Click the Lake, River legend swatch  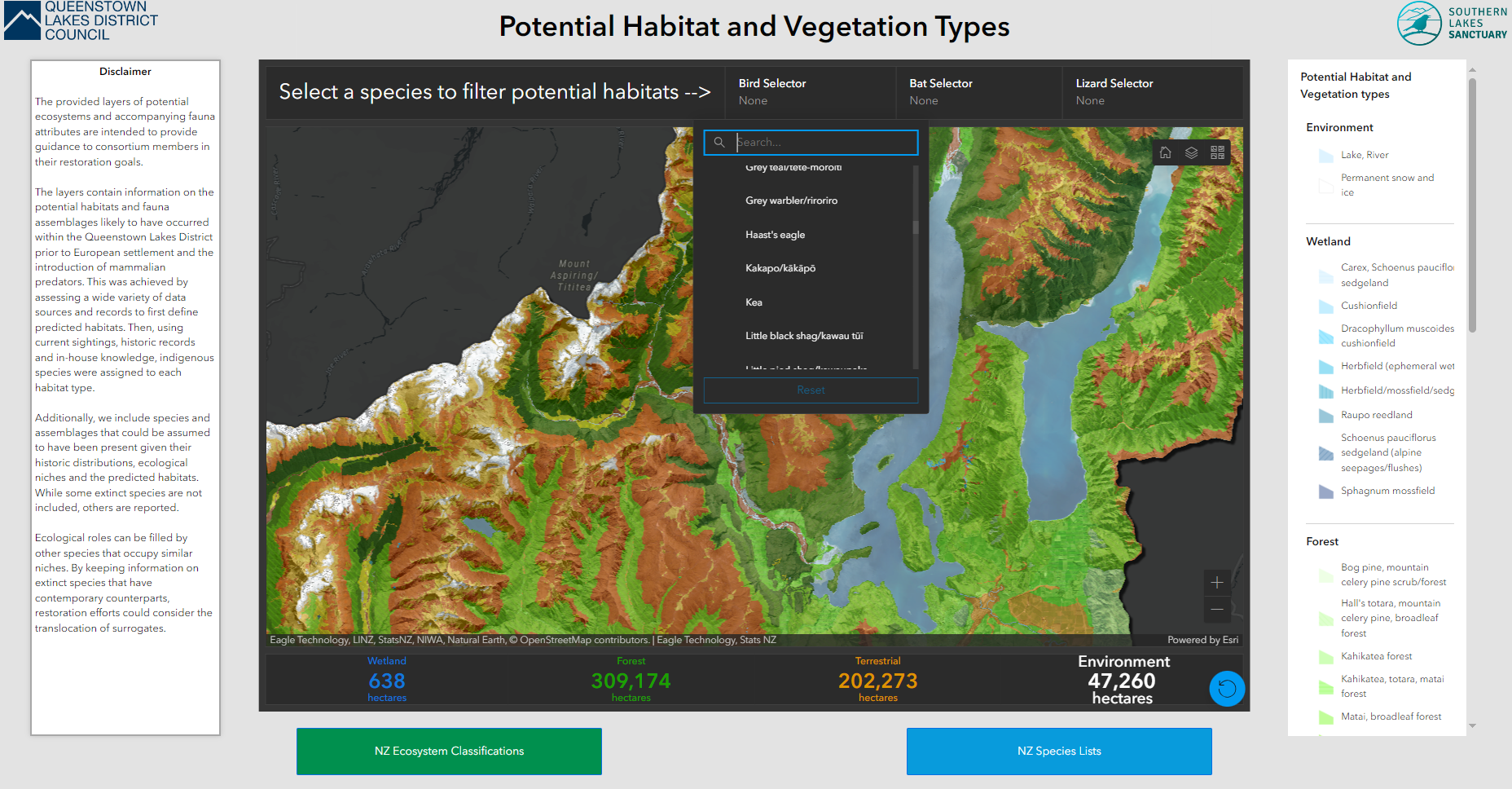coord(1325,156)
